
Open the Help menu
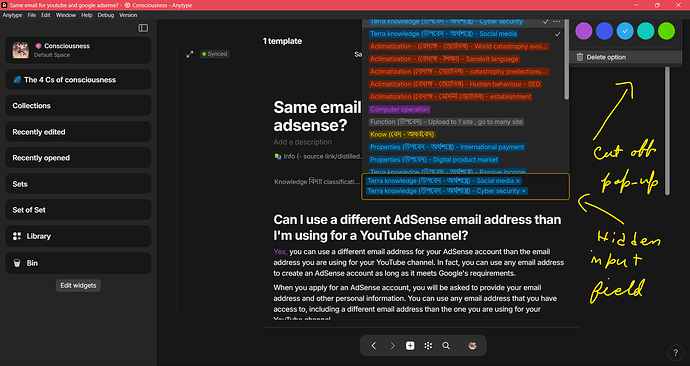(x=87, y=15)
